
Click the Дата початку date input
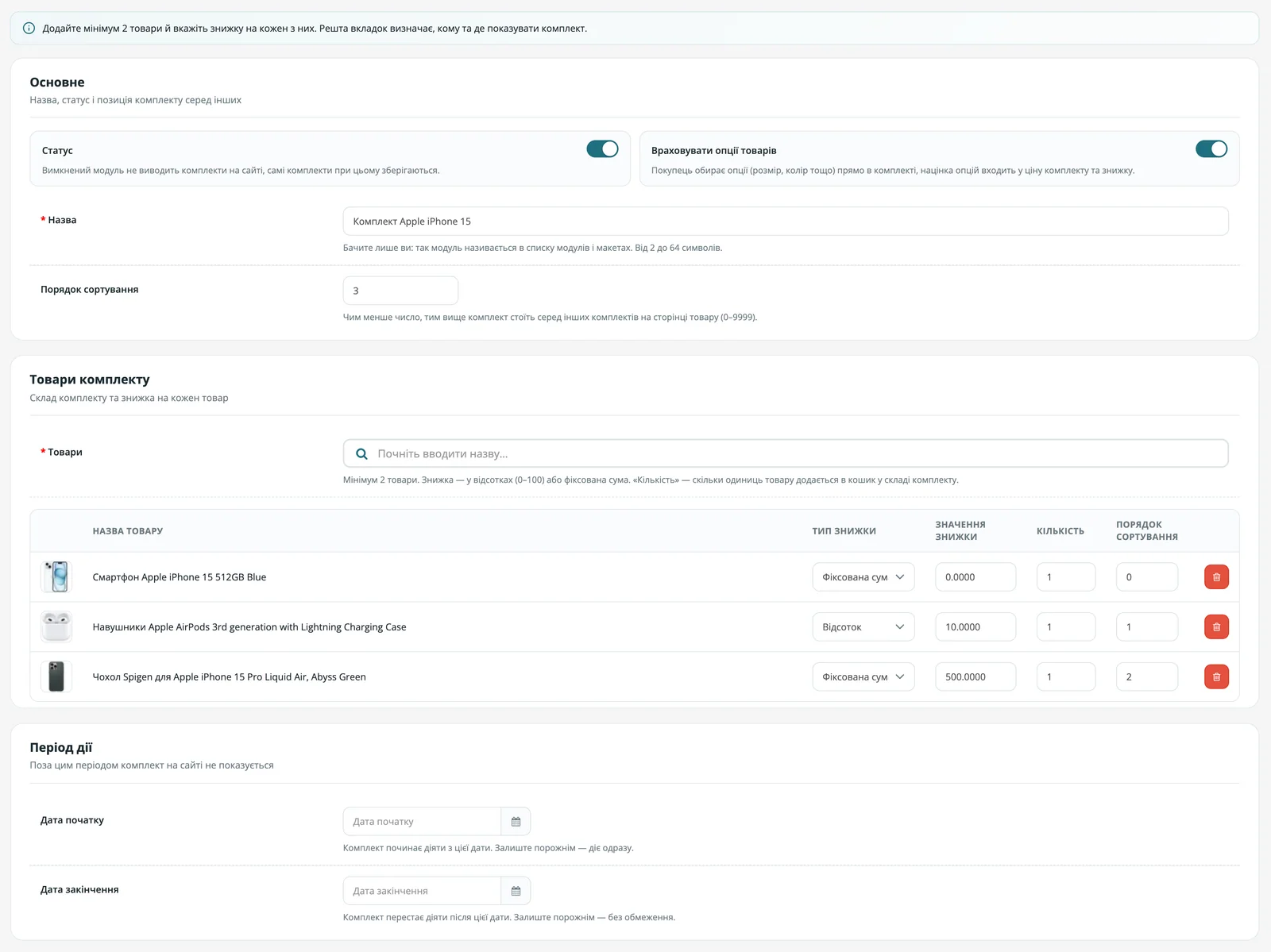tap(422, 822)
